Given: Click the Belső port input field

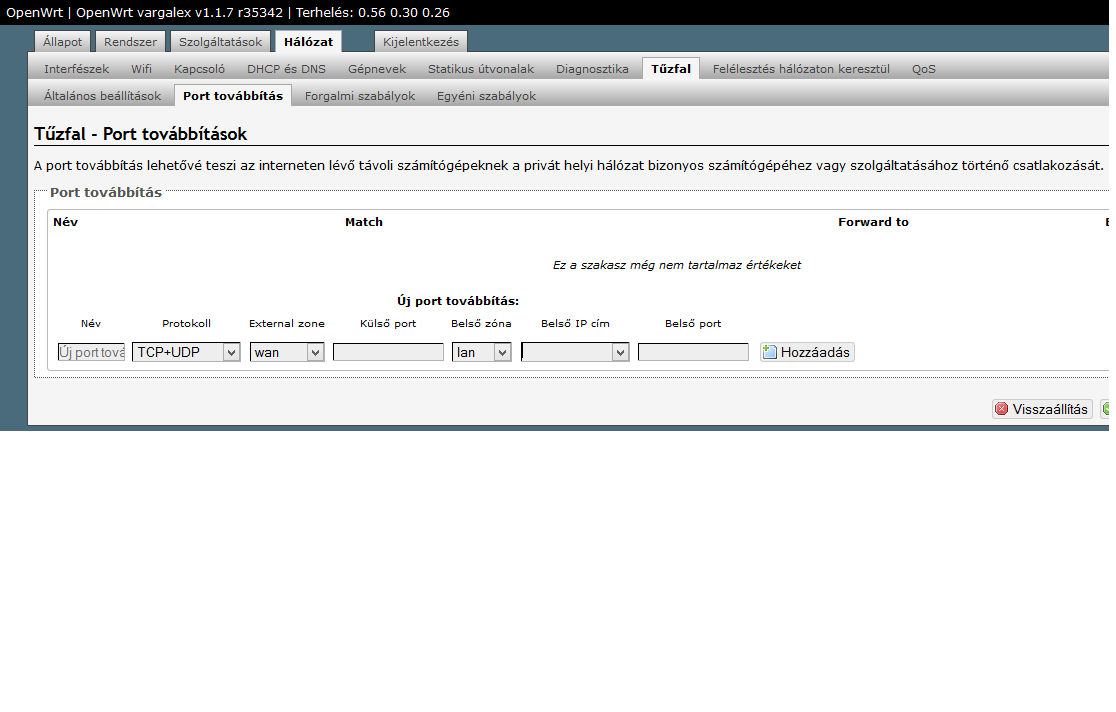Looking at the screenshot, I should 693,352.
